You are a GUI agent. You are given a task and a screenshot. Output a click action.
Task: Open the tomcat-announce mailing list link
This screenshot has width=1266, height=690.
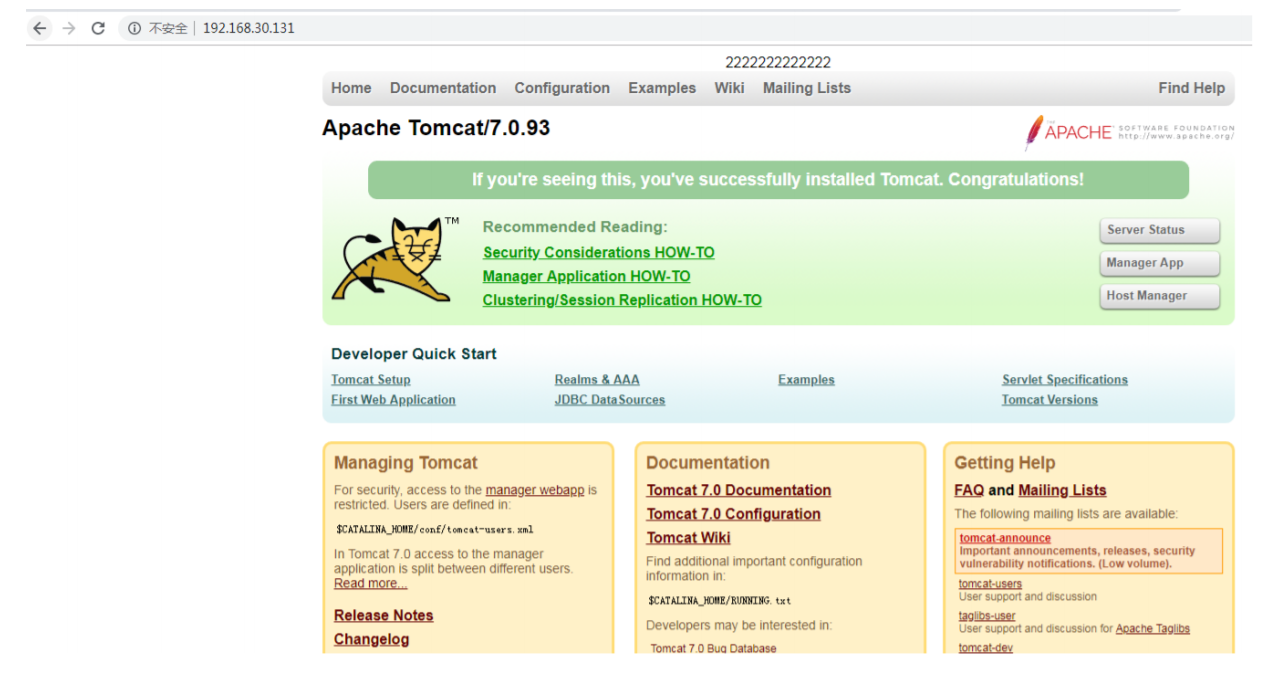point(1005,538)
